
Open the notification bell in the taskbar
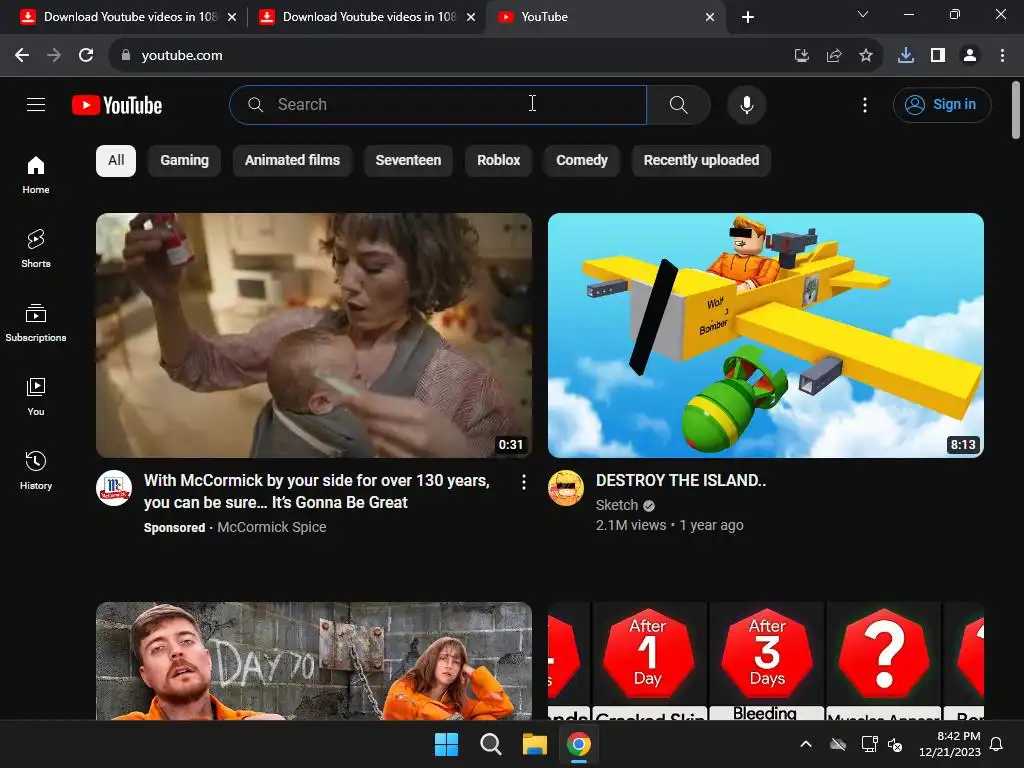click(x=997, y=744)
